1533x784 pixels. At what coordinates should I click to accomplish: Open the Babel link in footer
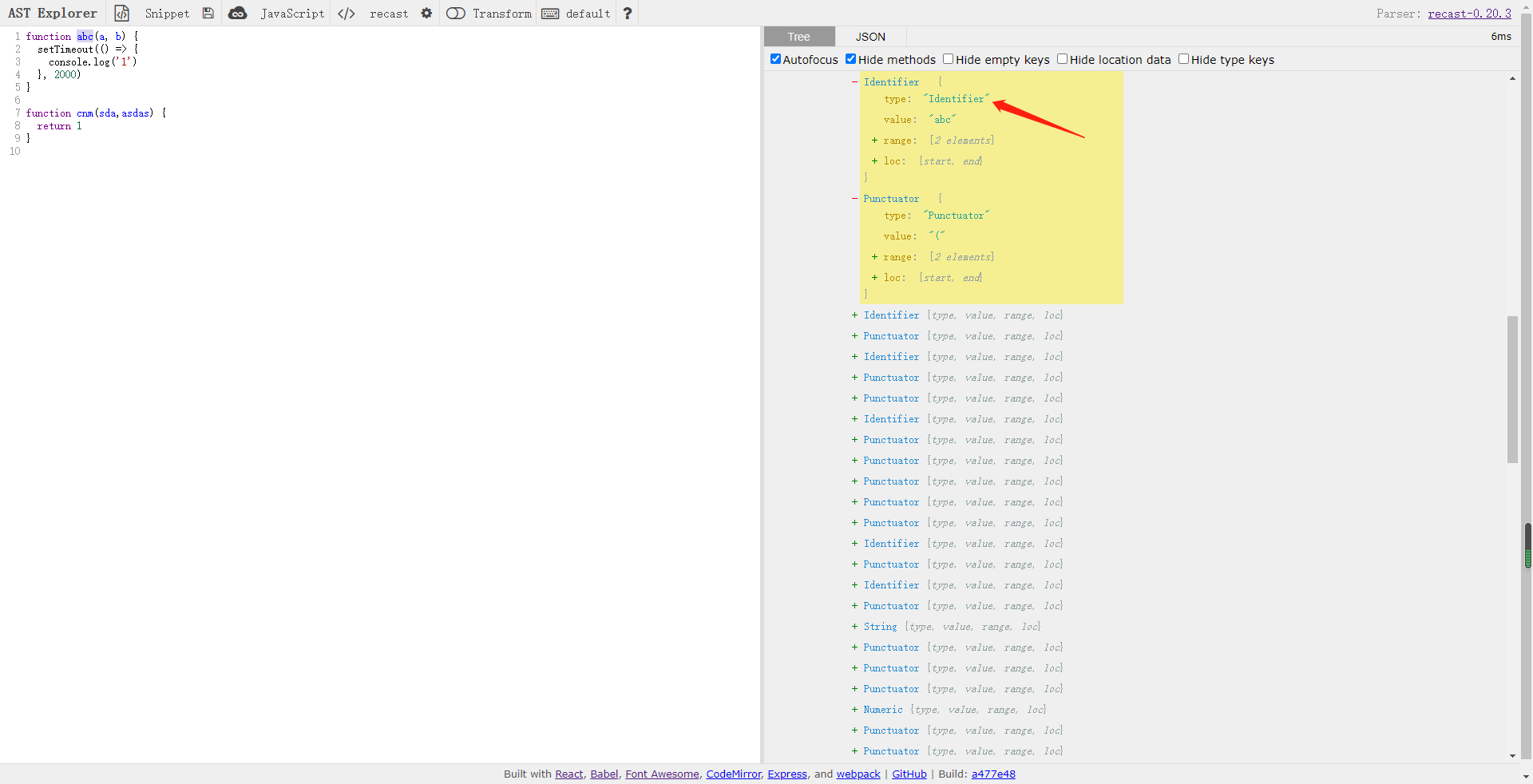(x=604, y=774)
